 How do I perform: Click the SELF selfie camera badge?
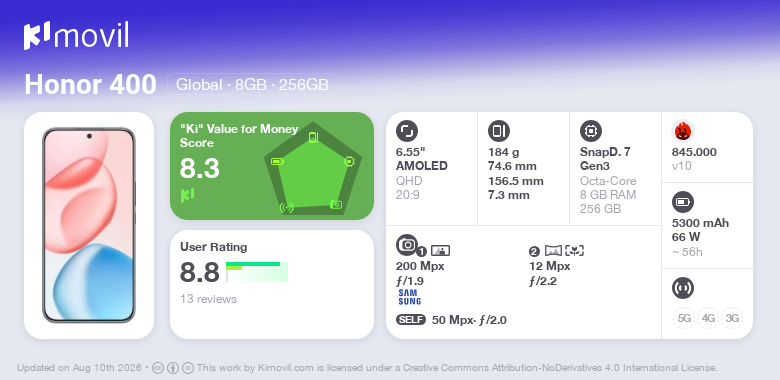pyautogui.click(x=411, y=320)
